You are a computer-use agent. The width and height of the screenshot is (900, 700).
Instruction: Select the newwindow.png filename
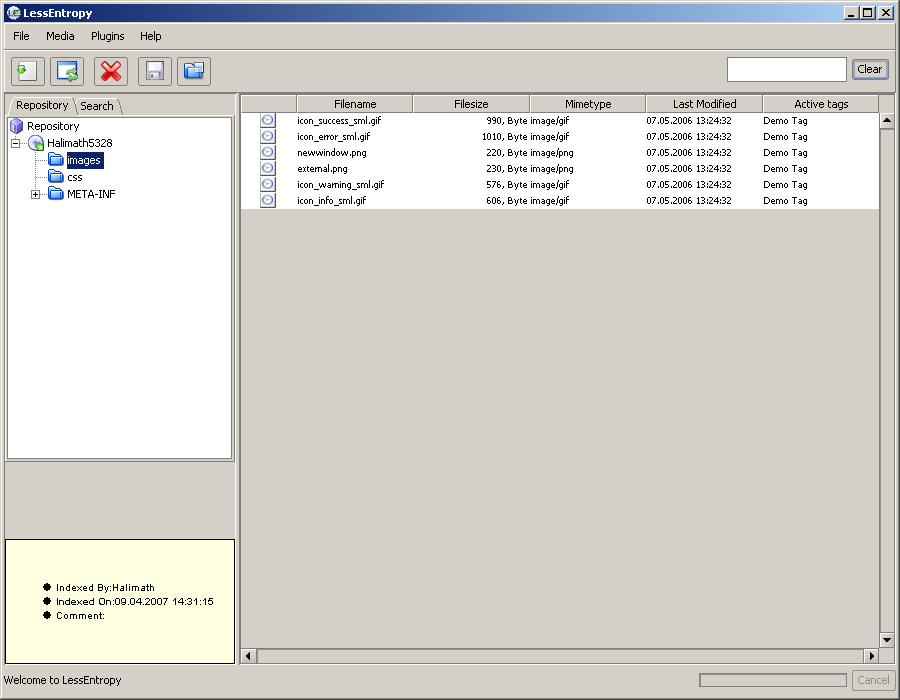[332, 153]
